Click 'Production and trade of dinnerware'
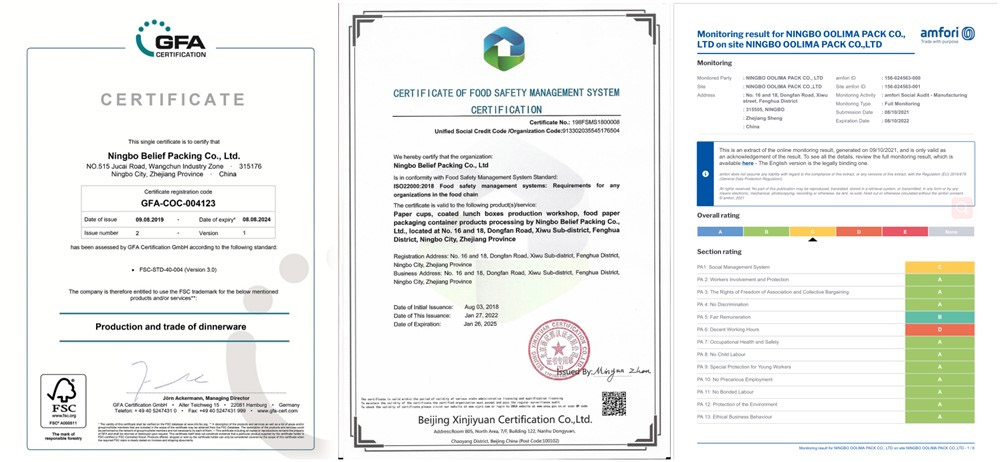Viewport: 1000px width, 462px height. pos(171,327)
